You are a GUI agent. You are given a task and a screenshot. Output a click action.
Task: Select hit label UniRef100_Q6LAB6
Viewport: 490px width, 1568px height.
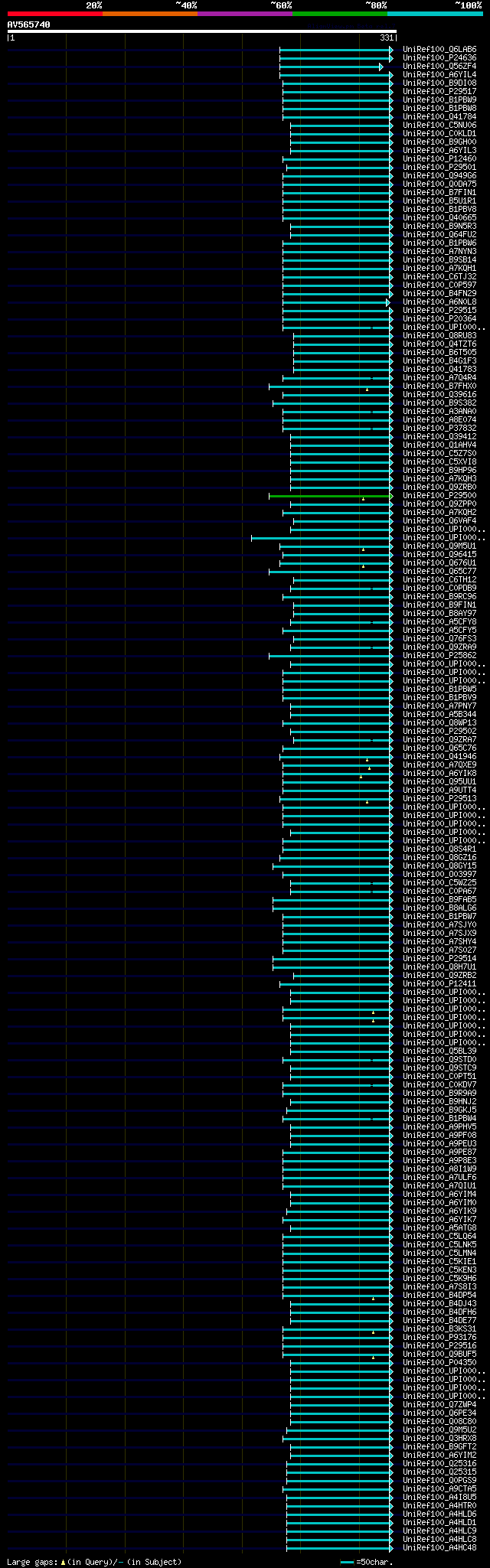(439, 50)
